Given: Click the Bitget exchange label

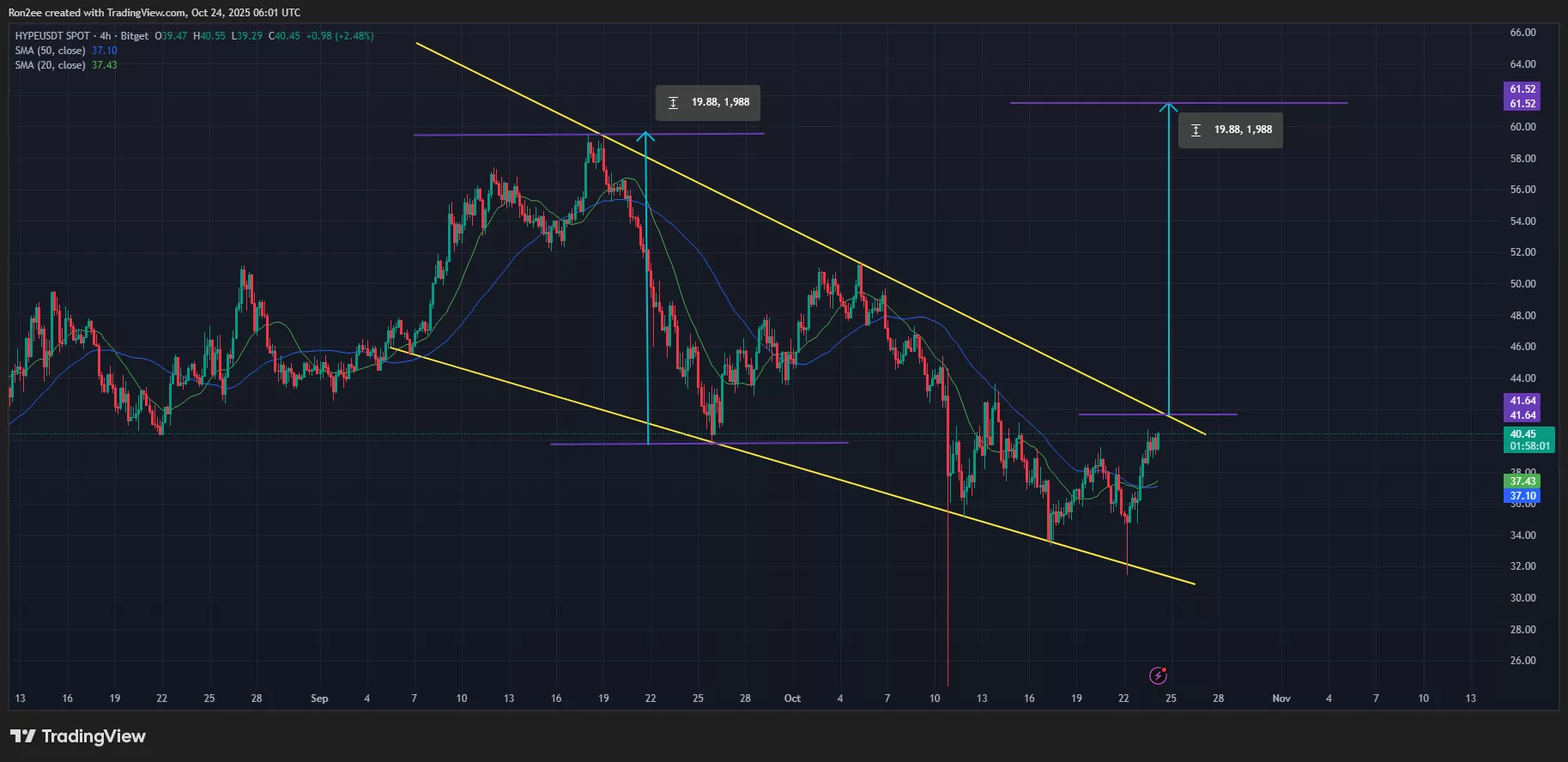Looking at the screenshot, I should tap(135, 36).
